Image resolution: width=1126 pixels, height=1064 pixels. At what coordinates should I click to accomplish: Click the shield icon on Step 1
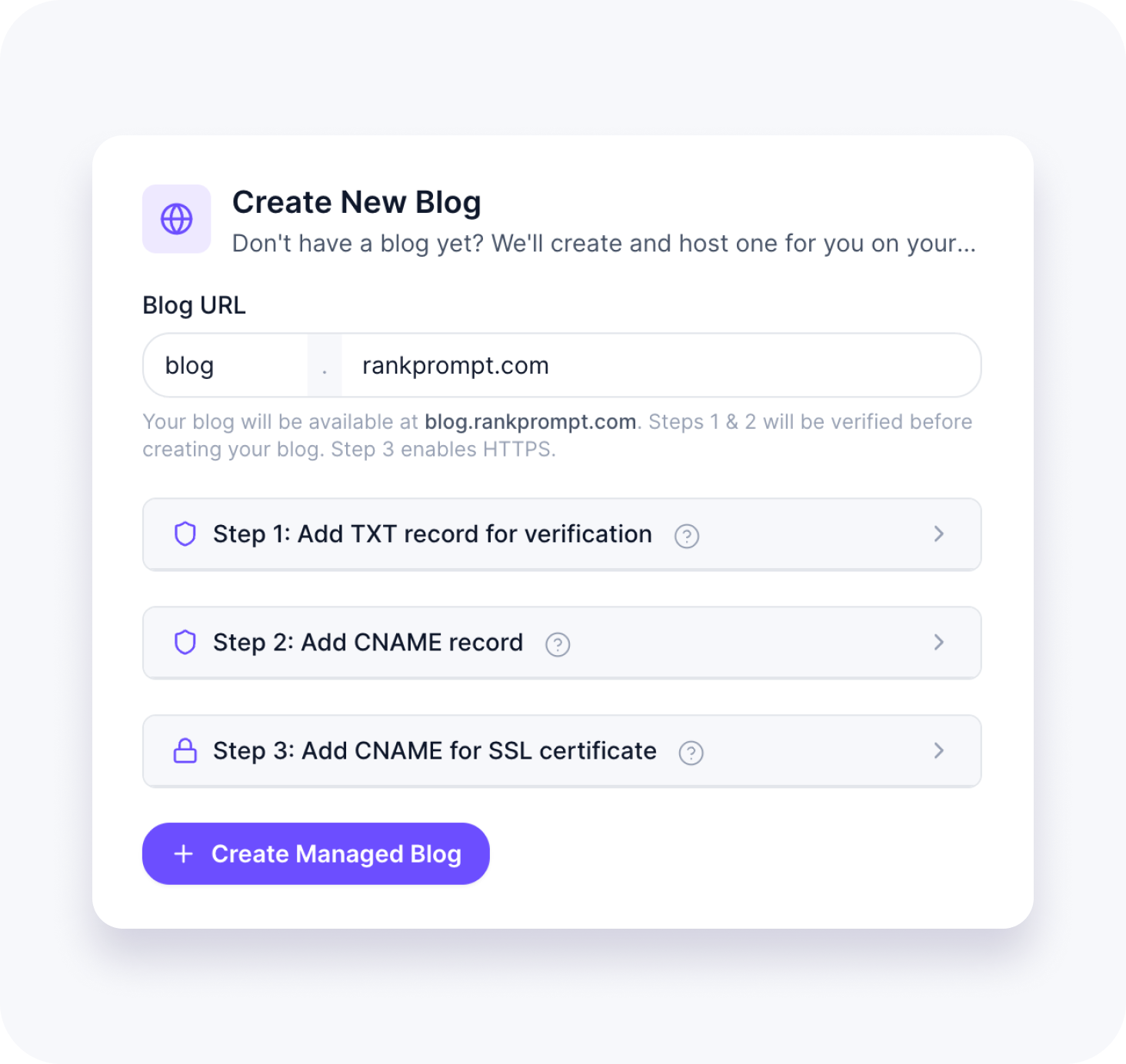click(185, 534)
